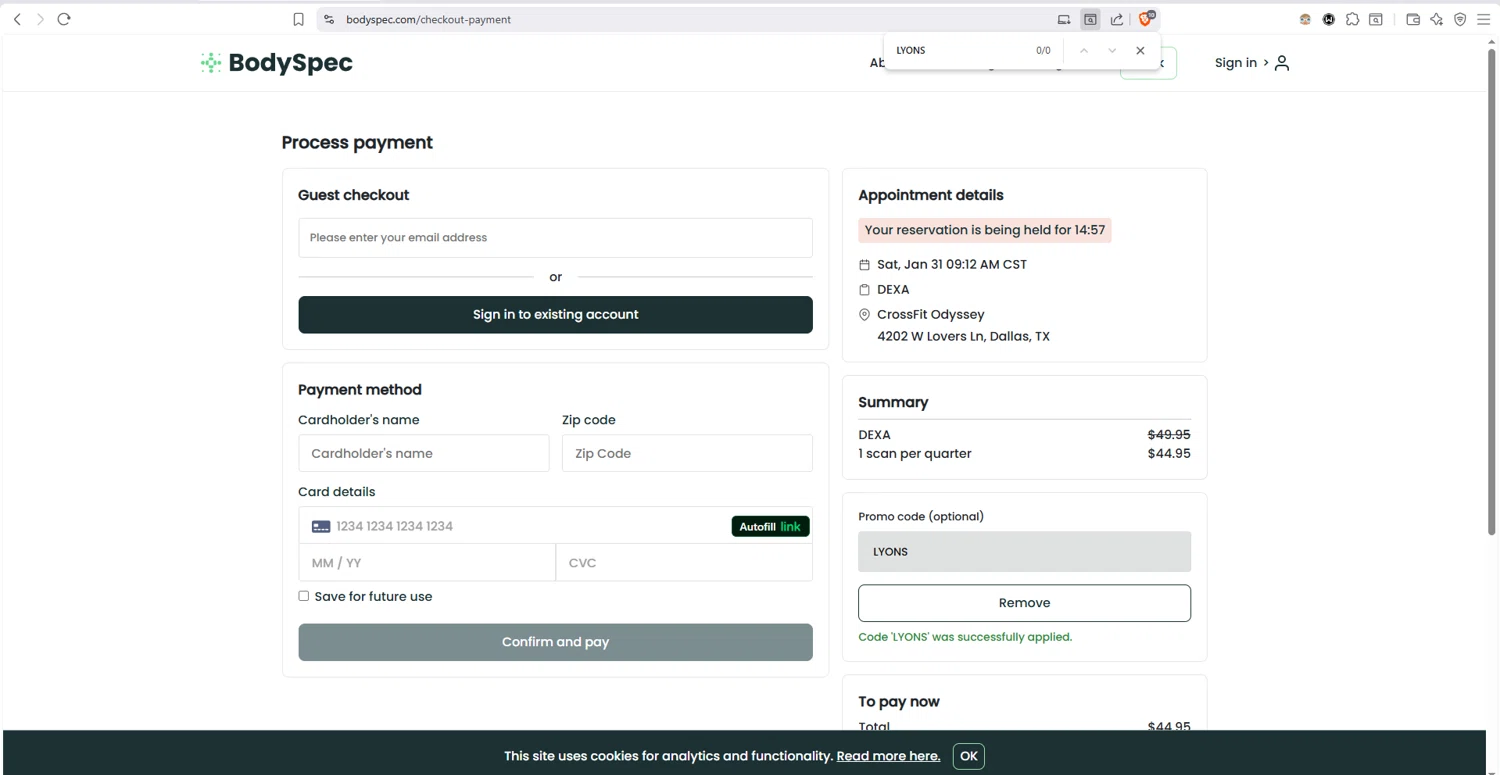Open the extensions puzzle-piece menu

[x=1352, y=19]
